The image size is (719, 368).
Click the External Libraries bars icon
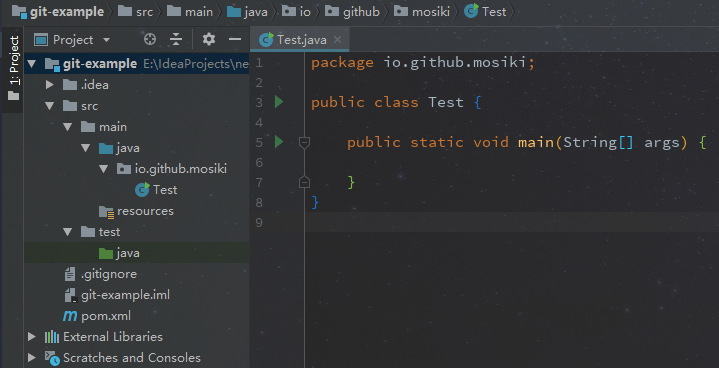click(x=52, y=337)
